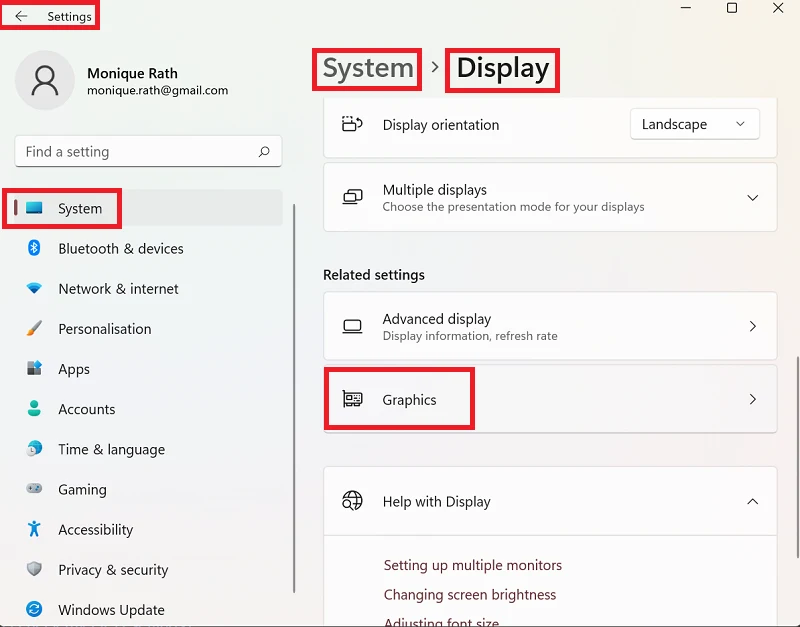The width and height of the screenshot is (800, 627).
Task: Open 'Changing screen brightness' help link
Action: click(469, 594)
